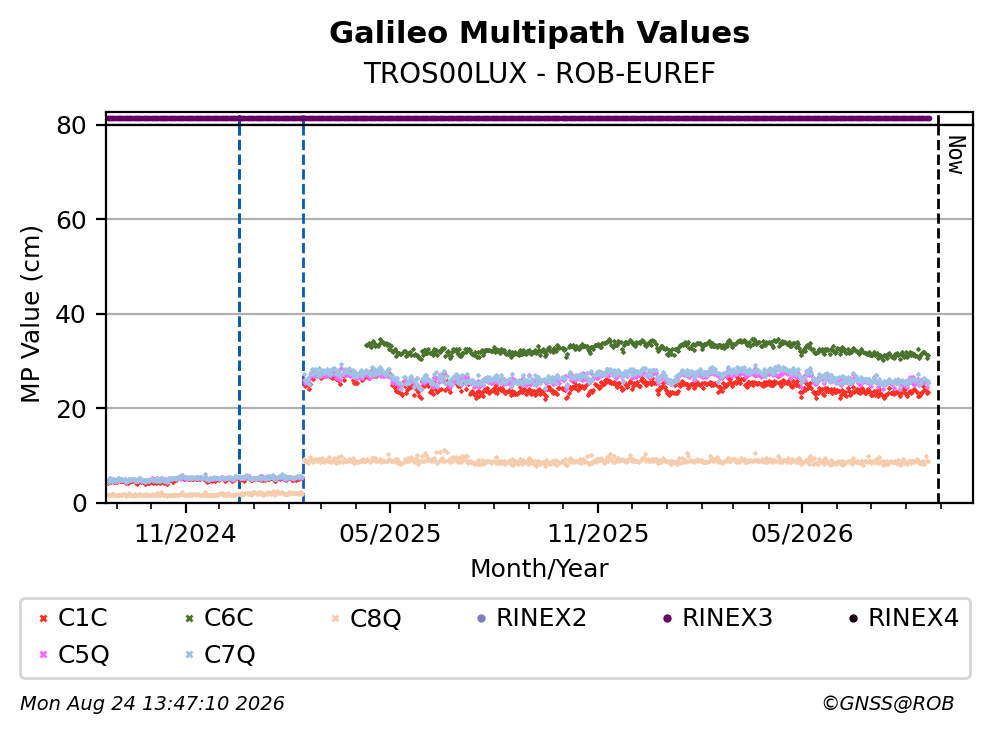
Task: Click the Month/Year axis title
Action: 539,569
